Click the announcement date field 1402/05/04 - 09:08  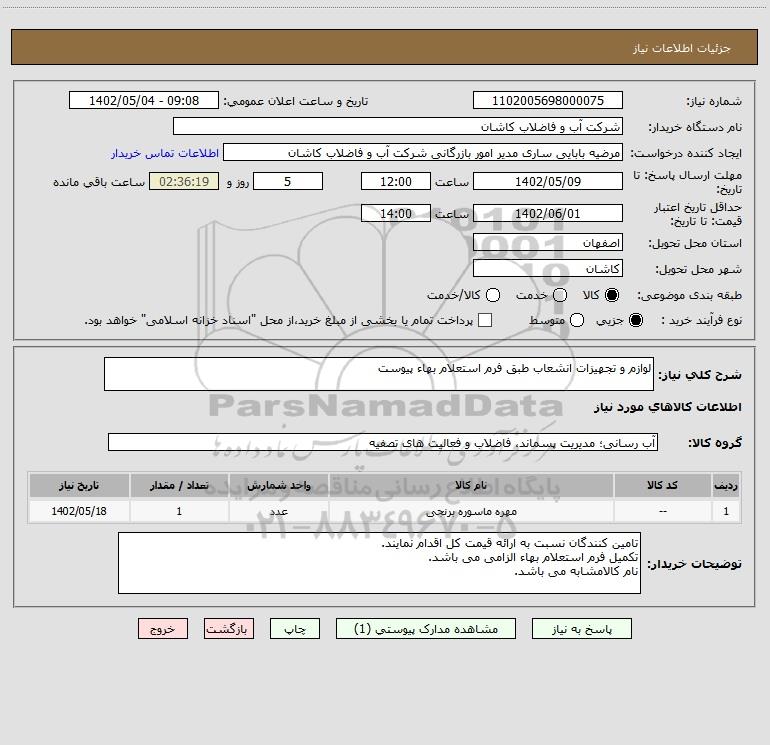(144, 101)
